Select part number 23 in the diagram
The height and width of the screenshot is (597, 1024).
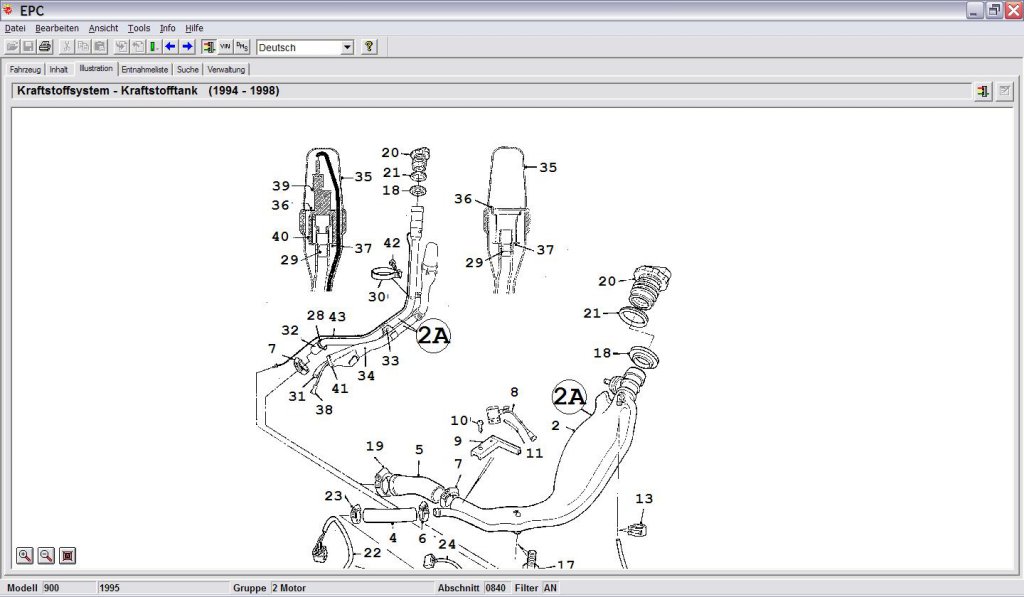click(334, 496)
